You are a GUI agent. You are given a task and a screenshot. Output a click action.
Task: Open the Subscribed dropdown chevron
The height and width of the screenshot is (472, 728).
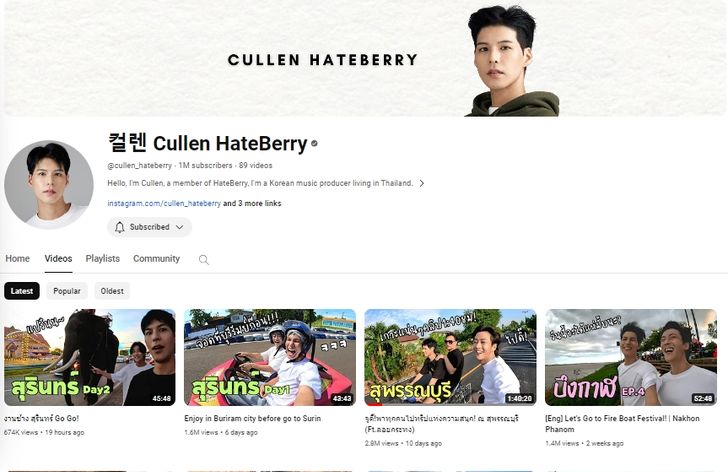pos(180,227)
